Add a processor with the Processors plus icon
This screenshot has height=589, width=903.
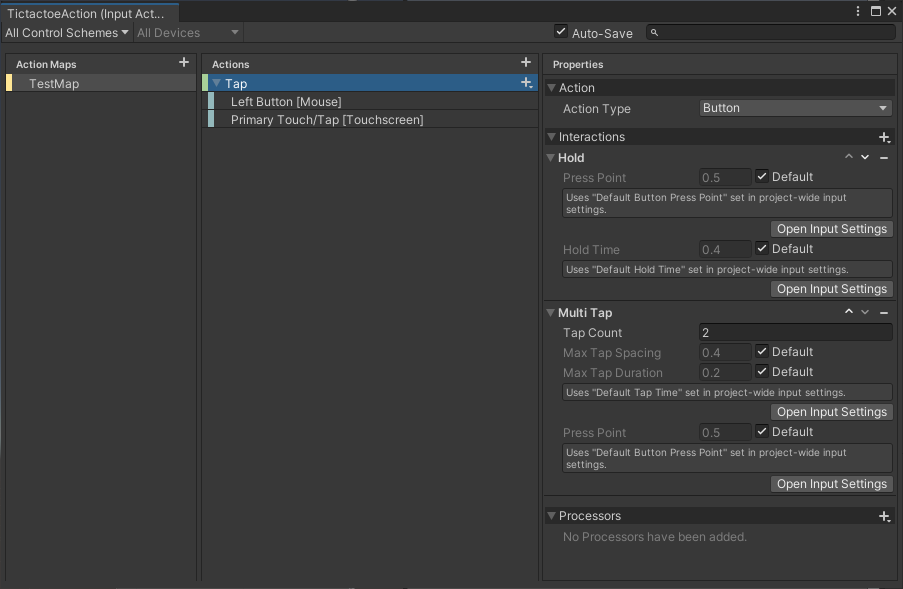(884, 516)
